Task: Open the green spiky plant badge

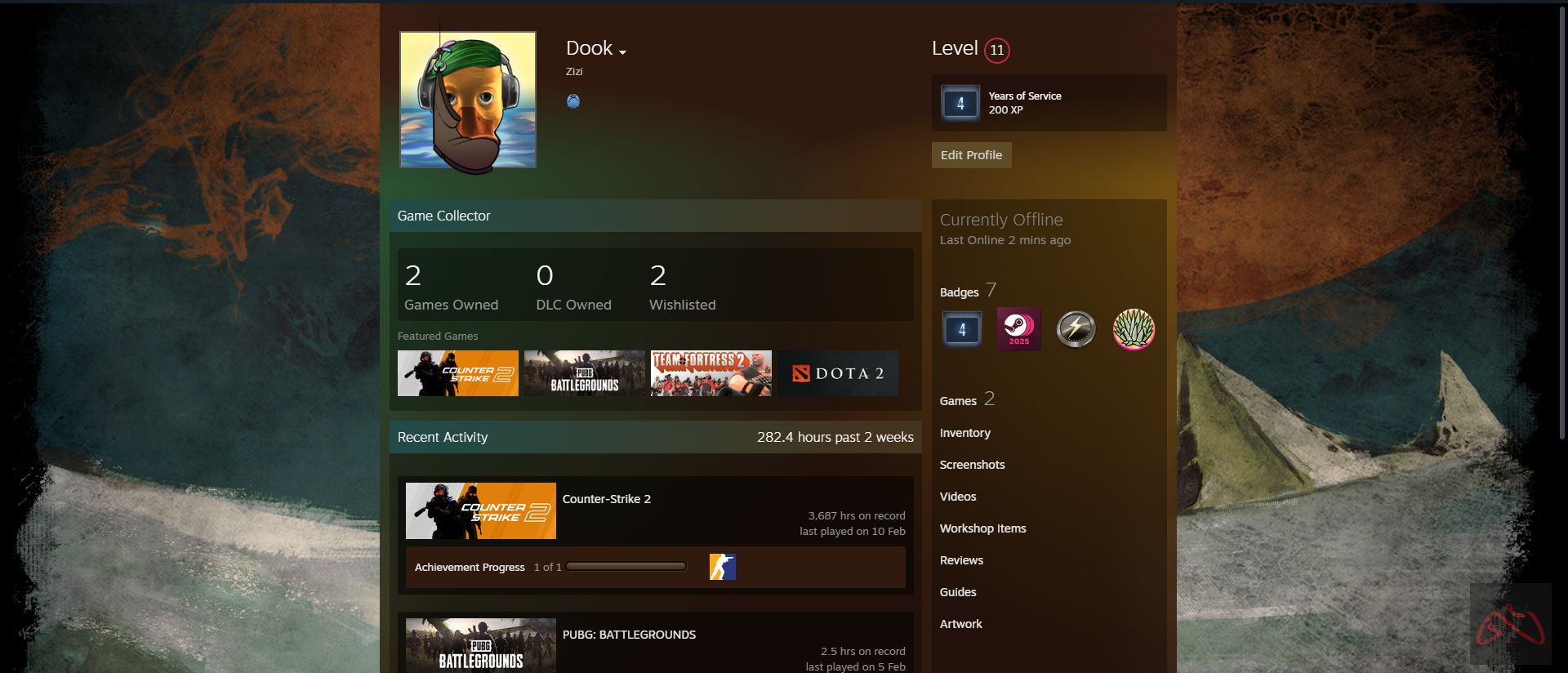Action: [1134, 329]
